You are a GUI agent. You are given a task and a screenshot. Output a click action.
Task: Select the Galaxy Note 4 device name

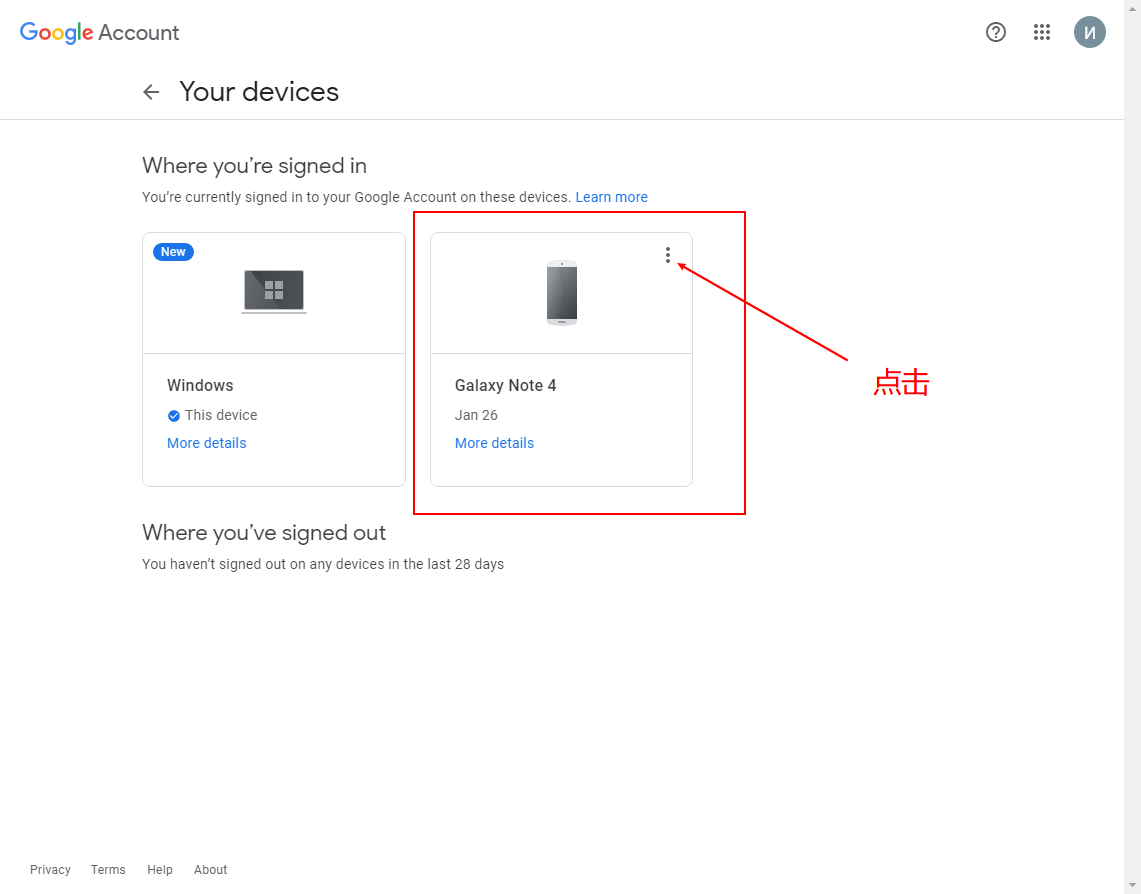(x=506, y=386)
